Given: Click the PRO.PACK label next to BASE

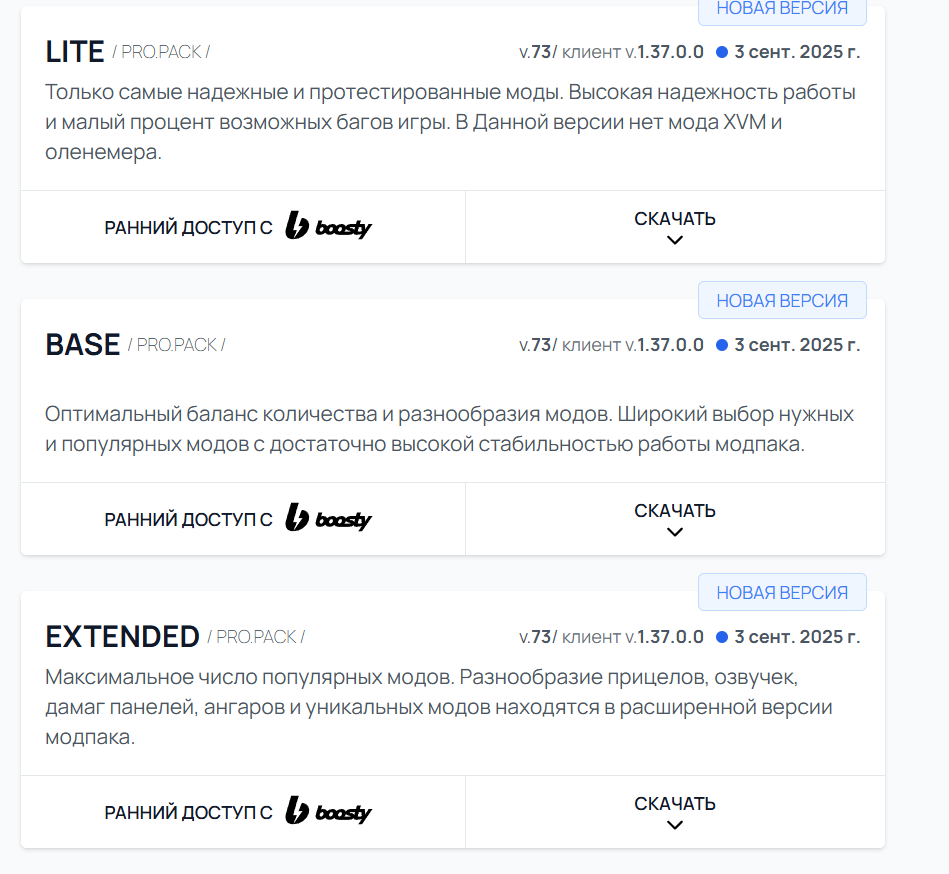Looking at the screenshot, I should 177,345.
